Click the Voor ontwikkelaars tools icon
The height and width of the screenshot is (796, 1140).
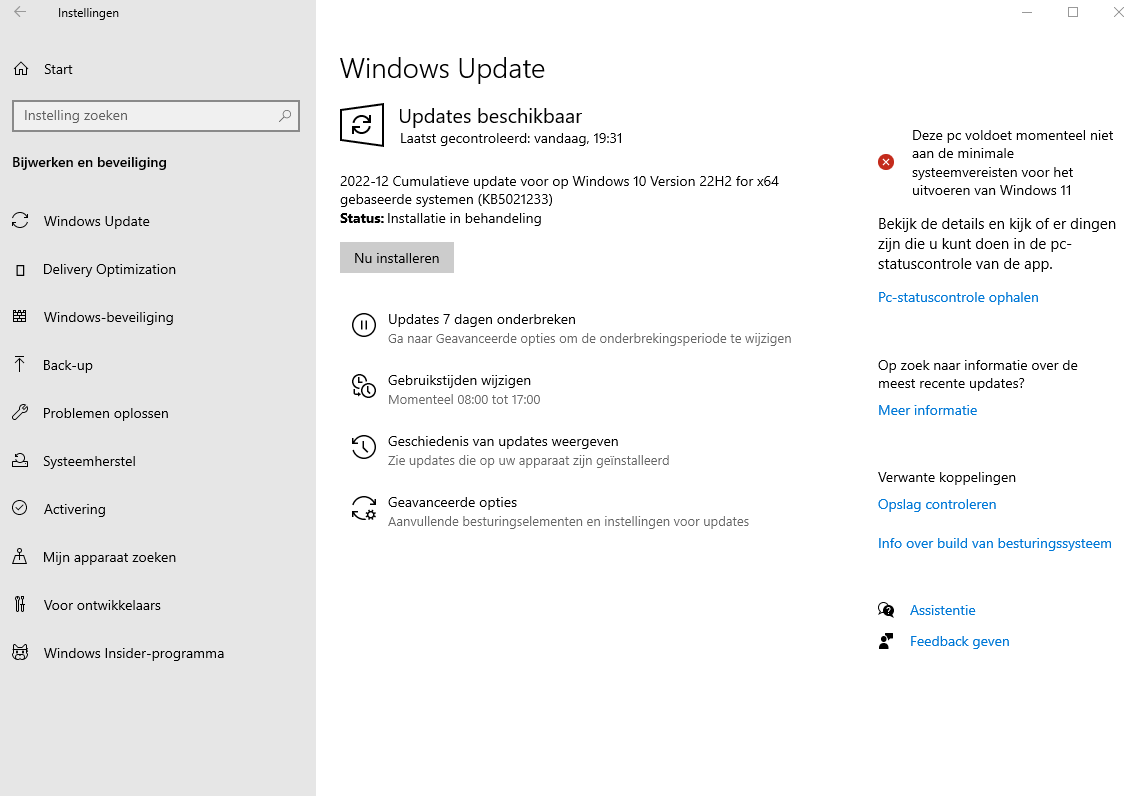(x=20, y=605)
